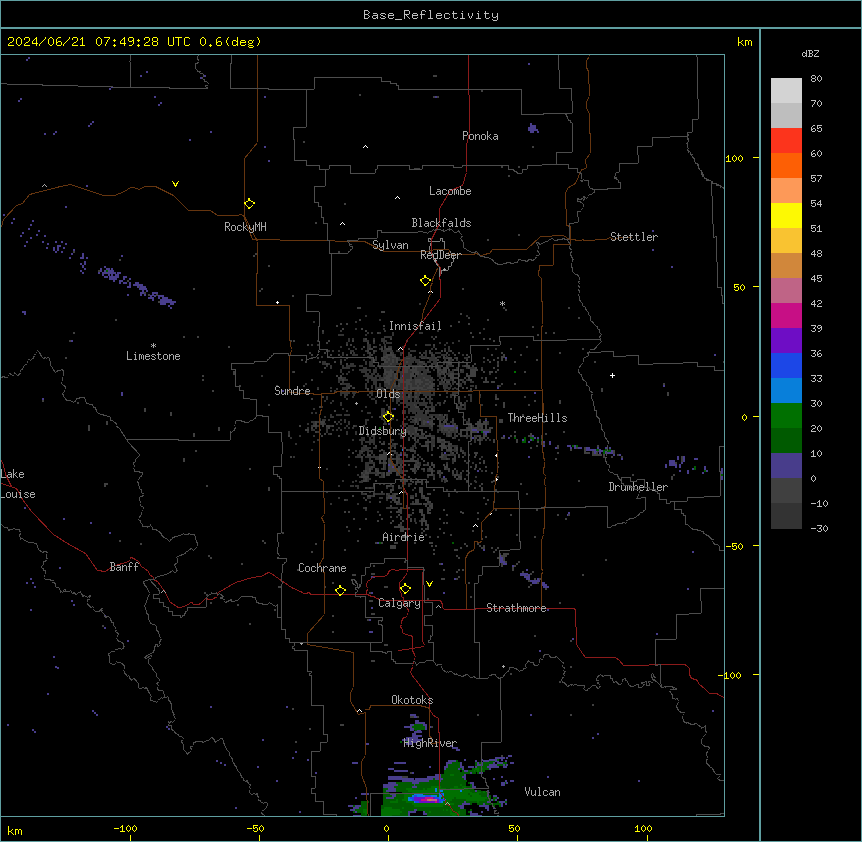Click the Innisfail label
This screenshot has height=842, width=862.
(415, 326)
